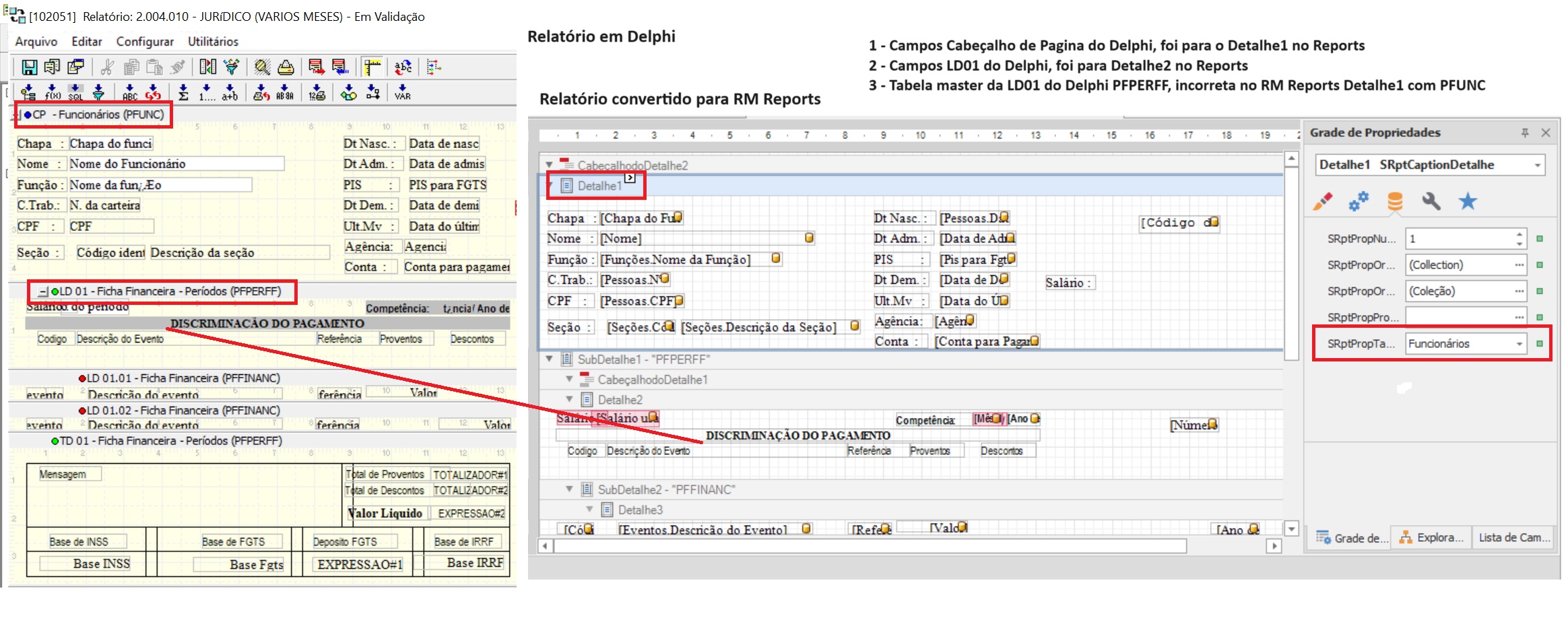Click the insert ABC text field icon
Image resolution: width=1568 pixels, height=632 pixels.
[130, 92]
